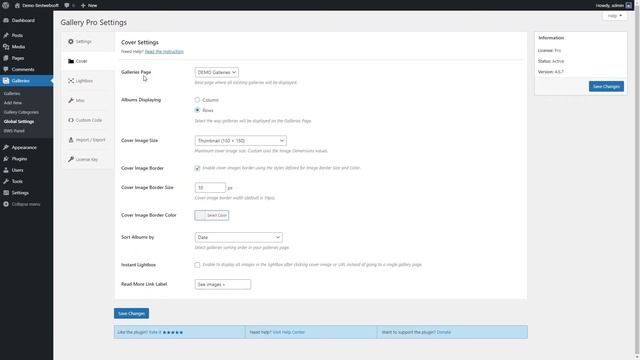Click the Import / Export tab icon
This screenshot has width=640, height=360.
click(x=71, y=140)
